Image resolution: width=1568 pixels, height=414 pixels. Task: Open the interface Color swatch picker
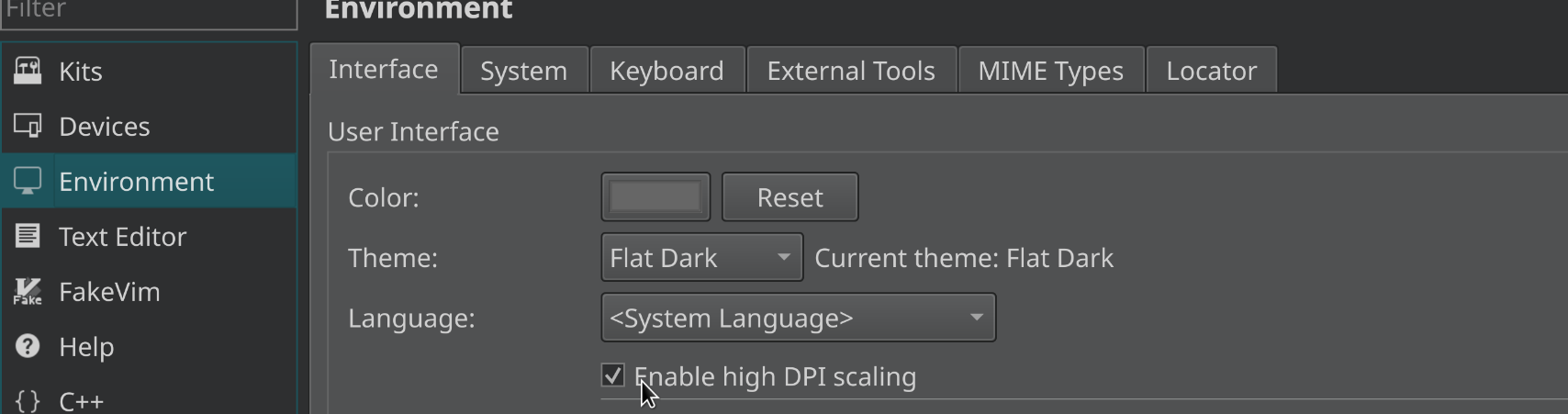pyautogui.click(x=655, y=196)
